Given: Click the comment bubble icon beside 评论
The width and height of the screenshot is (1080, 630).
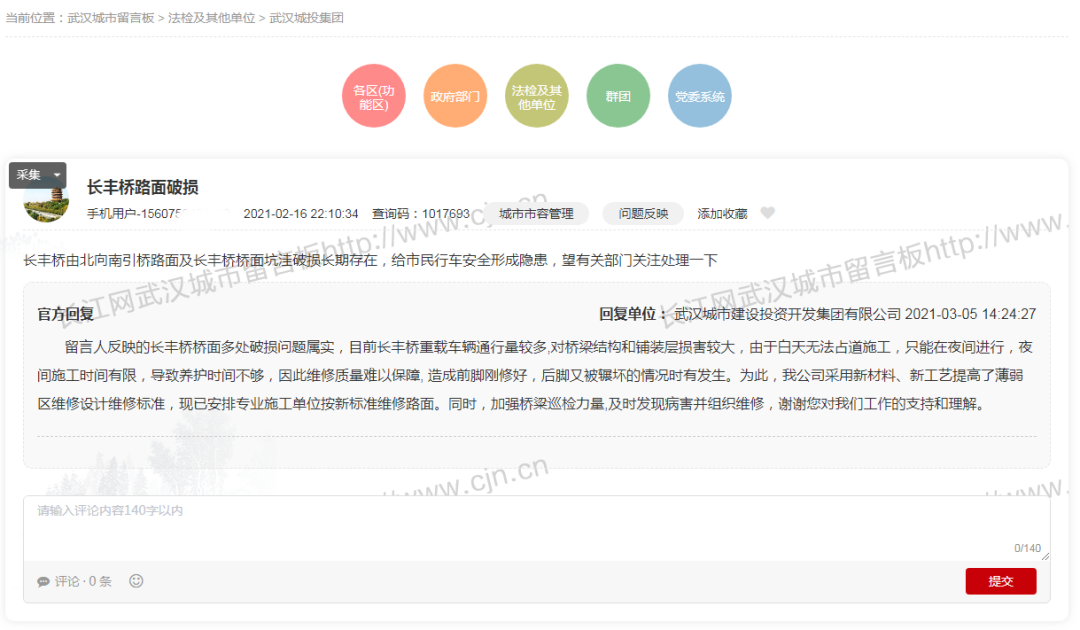Looking at the screenshot, I should click(43, 581).
